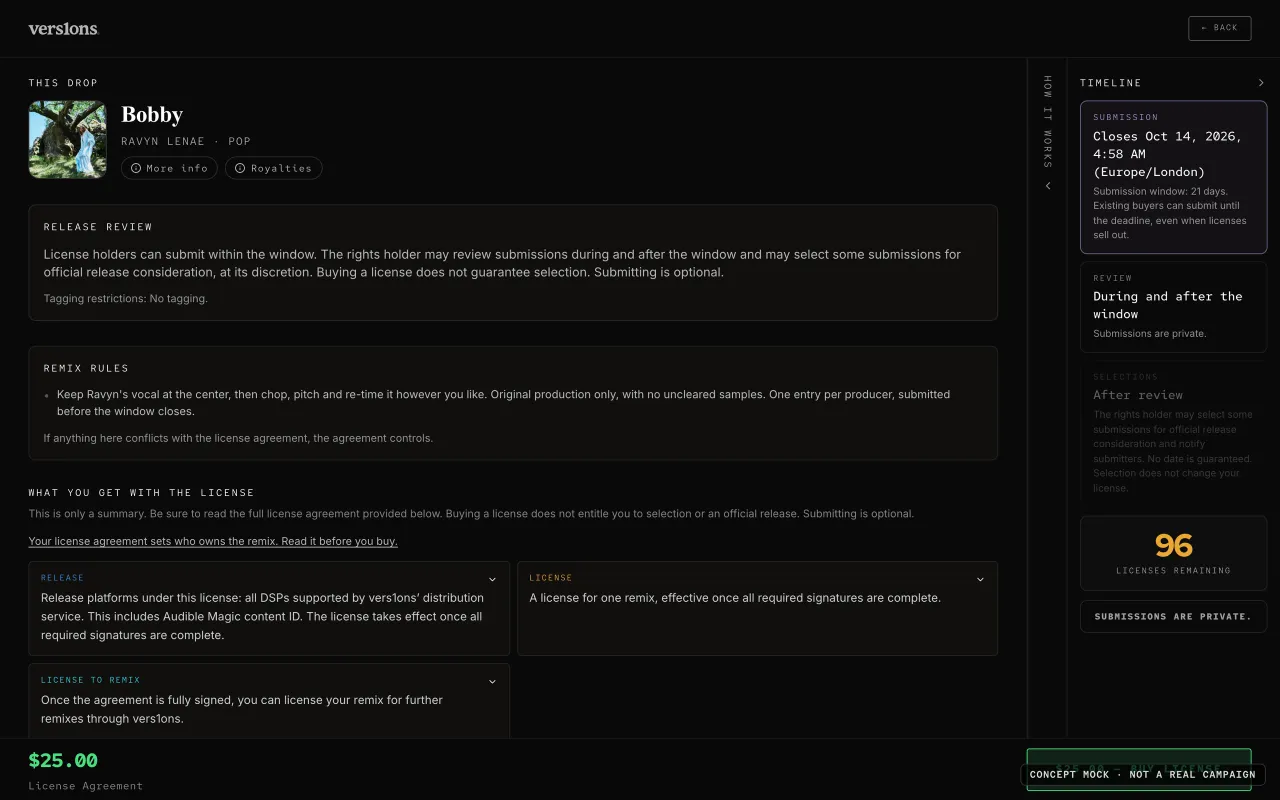Click the Timeline panel heading

tap(1110, 83)
